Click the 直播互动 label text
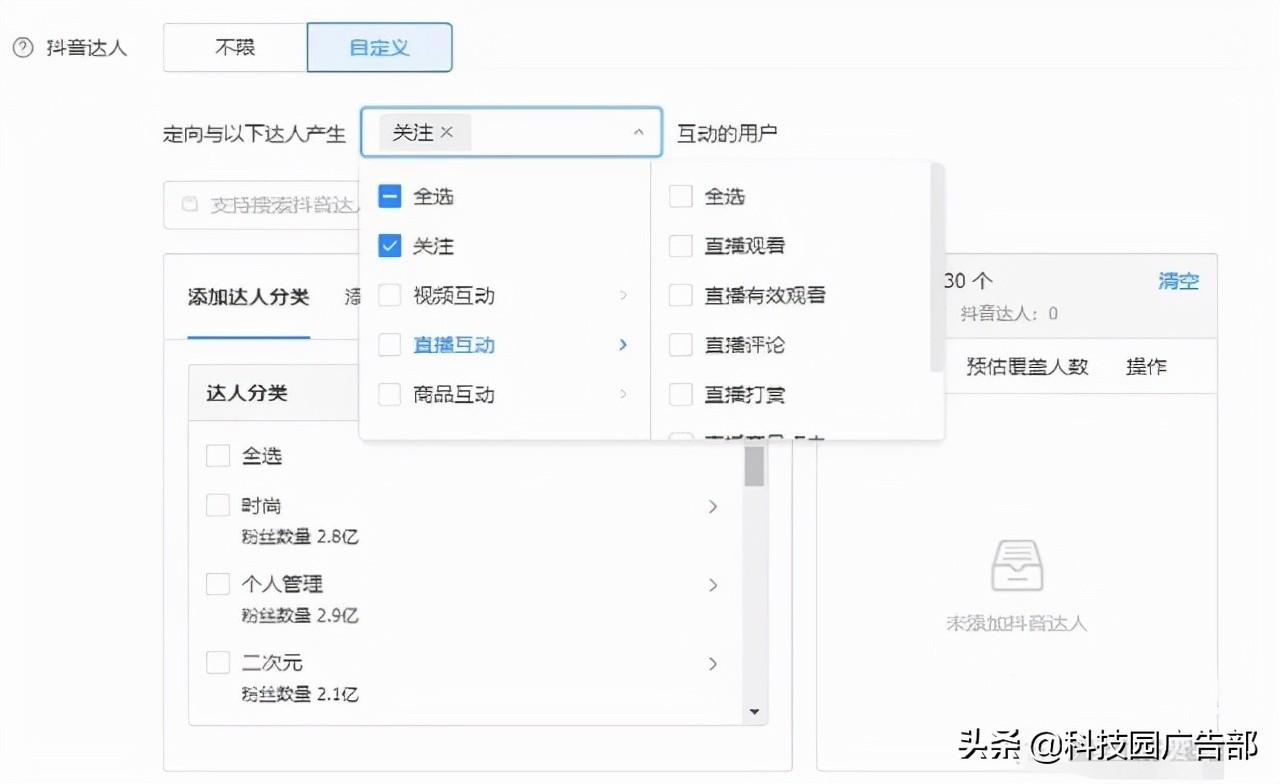Screen dimensions: 1280x784 [454, 345]
